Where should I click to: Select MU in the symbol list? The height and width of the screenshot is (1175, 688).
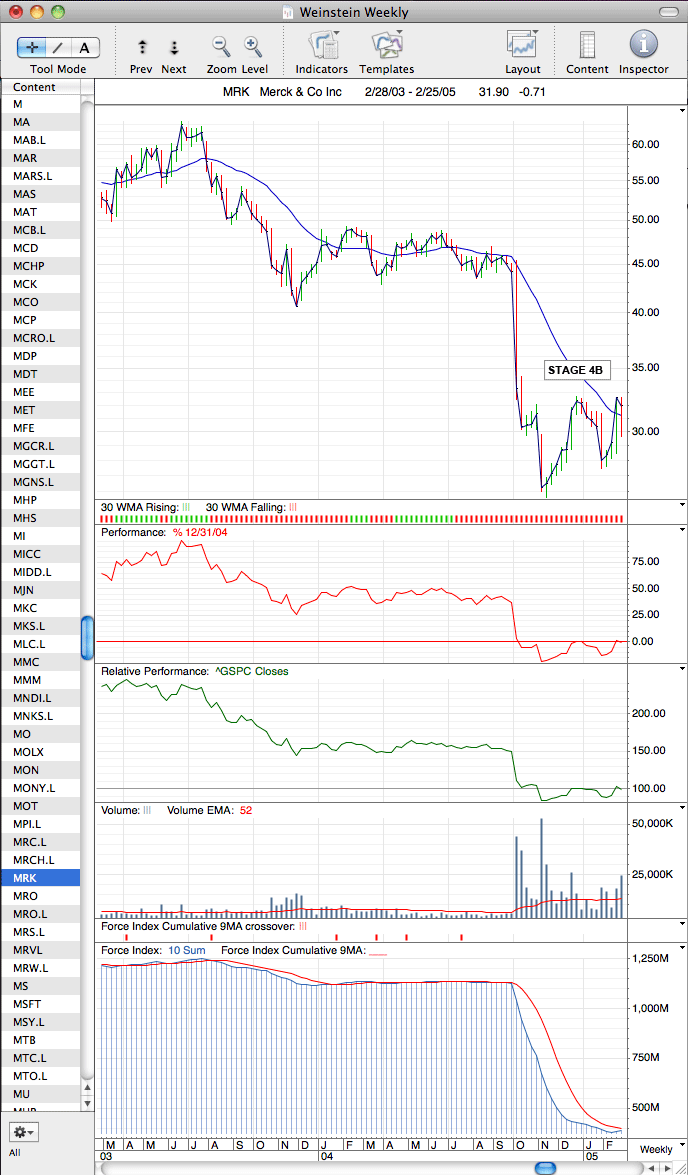coord(40,1093)
